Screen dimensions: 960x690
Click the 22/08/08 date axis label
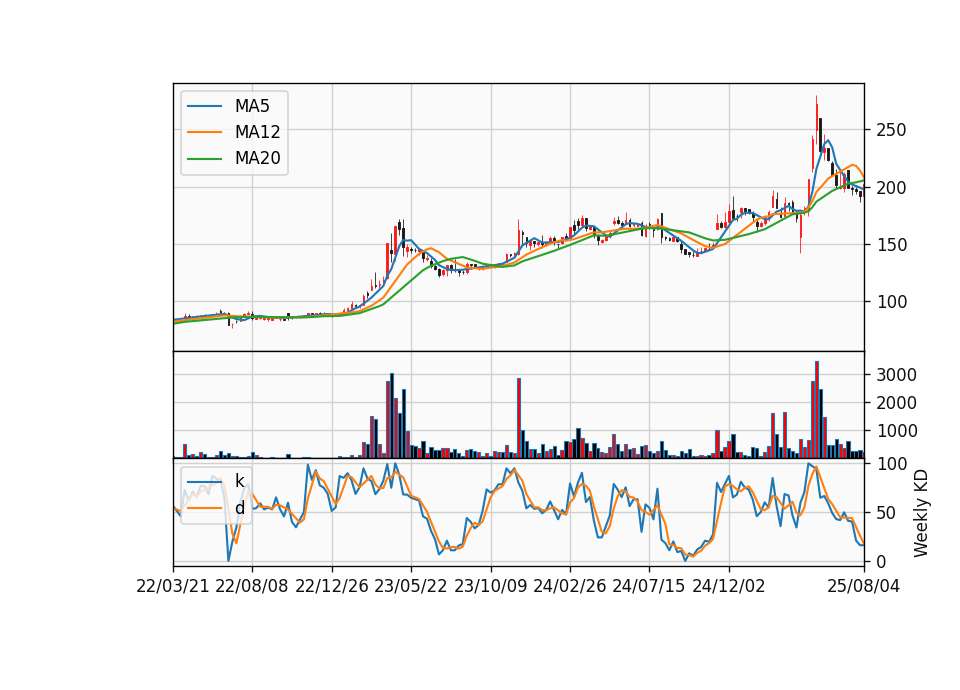pyautogui.click(x=252, y=586)
